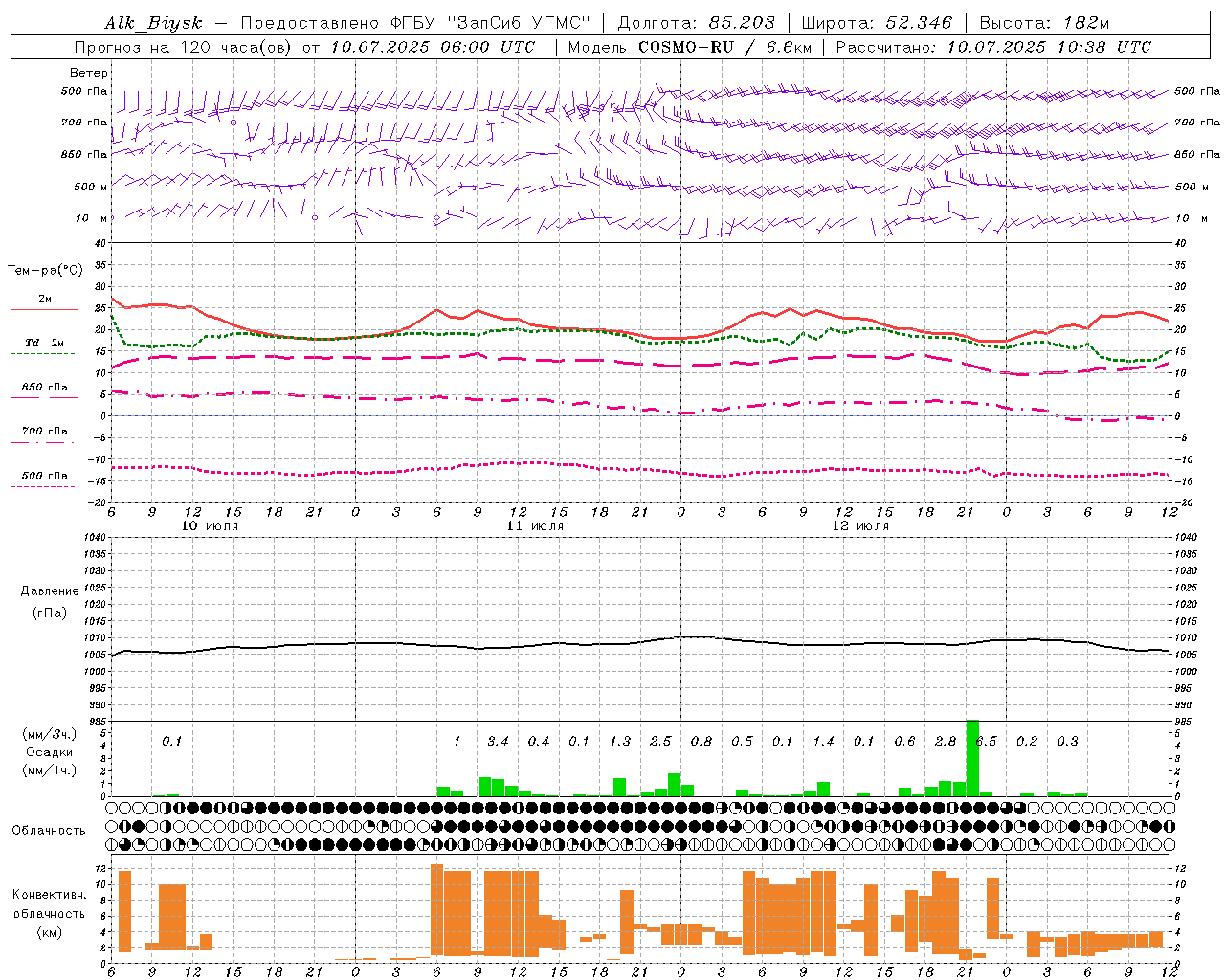Click the 0.3 precipitation amount value

click(1067, 741)
